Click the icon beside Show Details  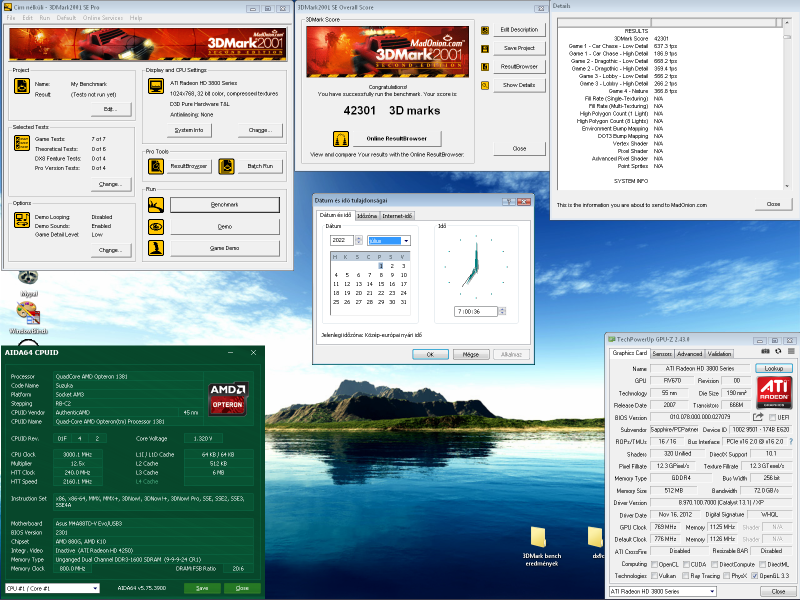(x=485, y=85)
